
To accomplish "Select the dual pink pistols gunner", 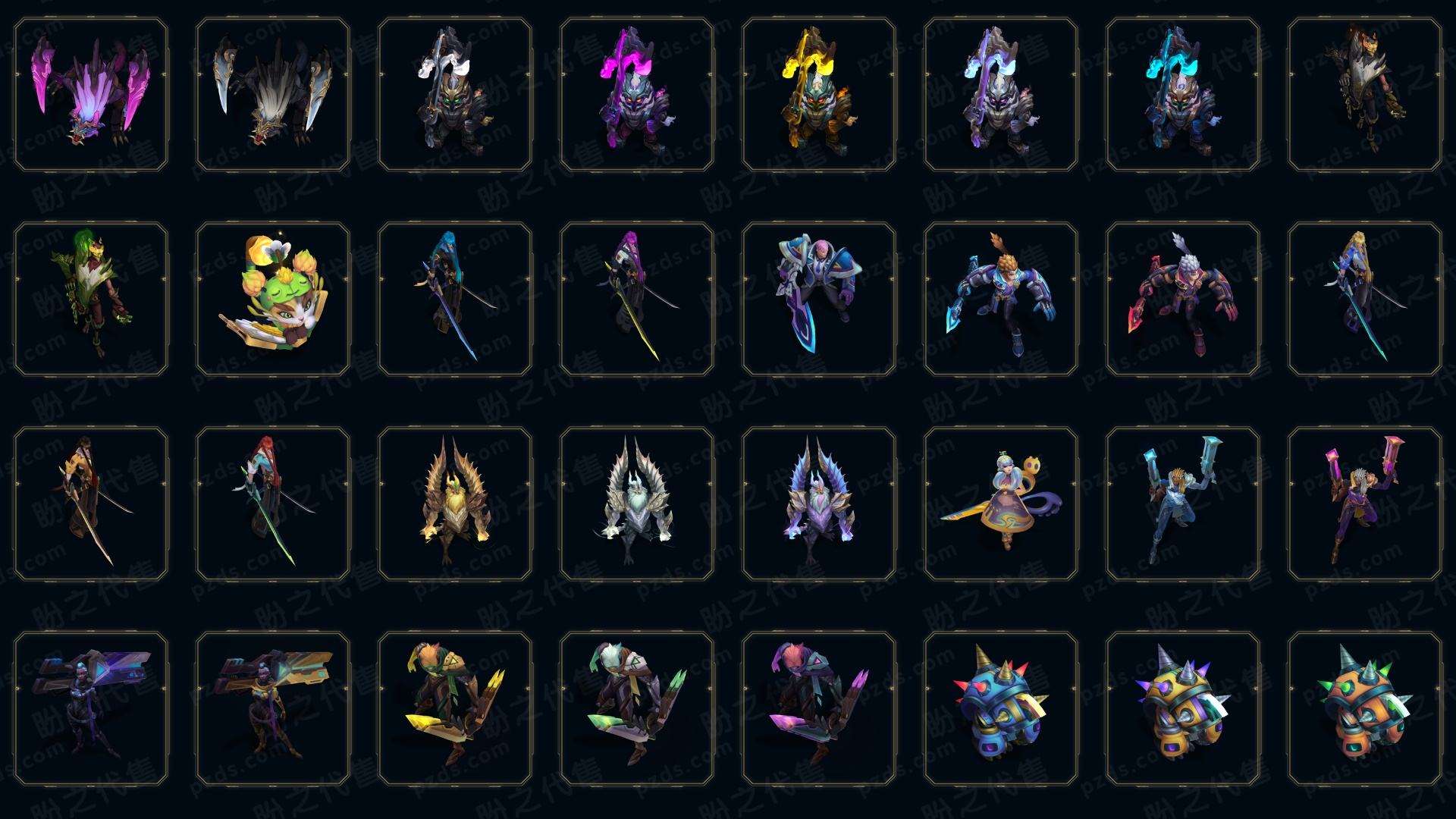I will coord(1365,504).
